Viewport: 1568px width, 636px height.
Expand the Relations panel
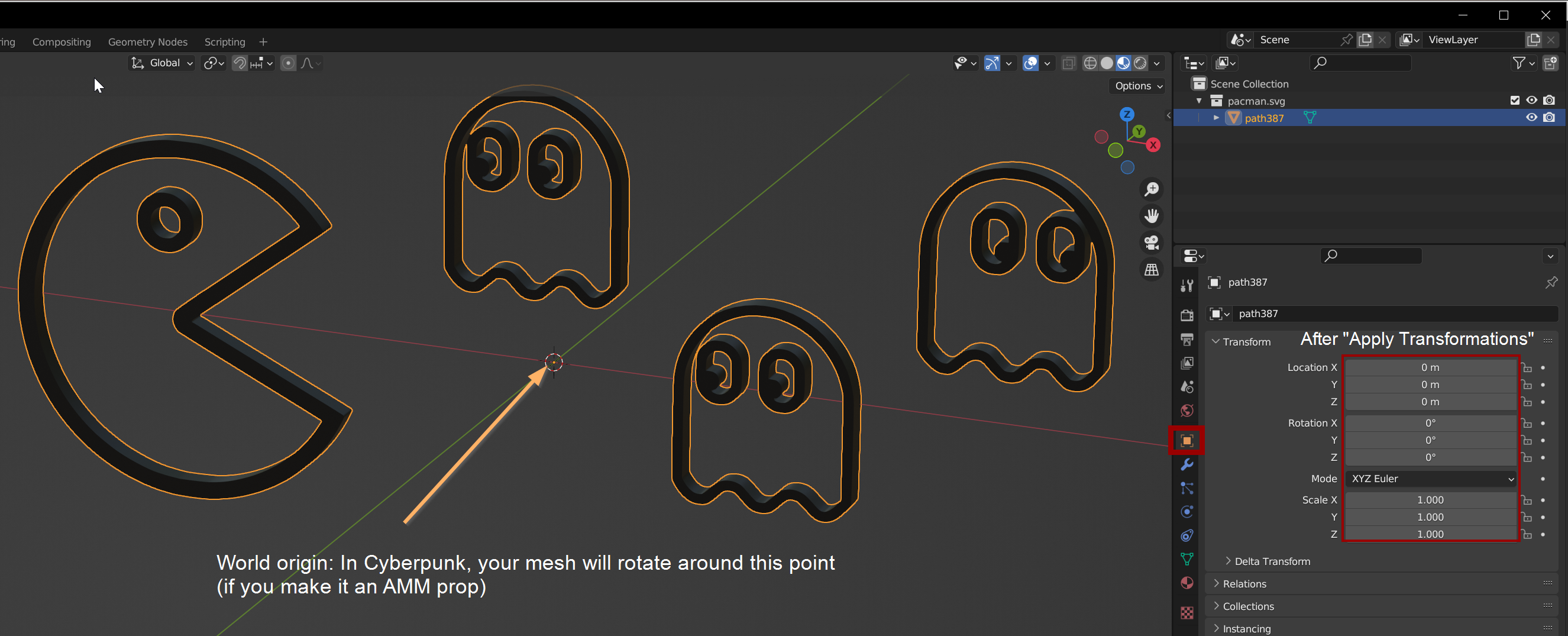click(1244, 584)
